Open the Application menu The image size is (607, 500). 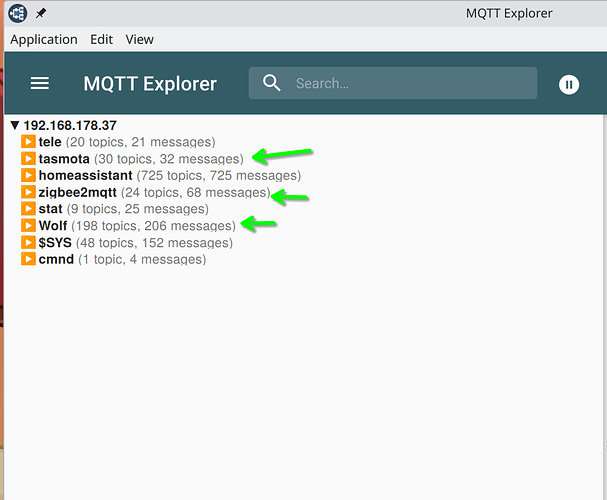pyautogui.click(x=44, y=39)
